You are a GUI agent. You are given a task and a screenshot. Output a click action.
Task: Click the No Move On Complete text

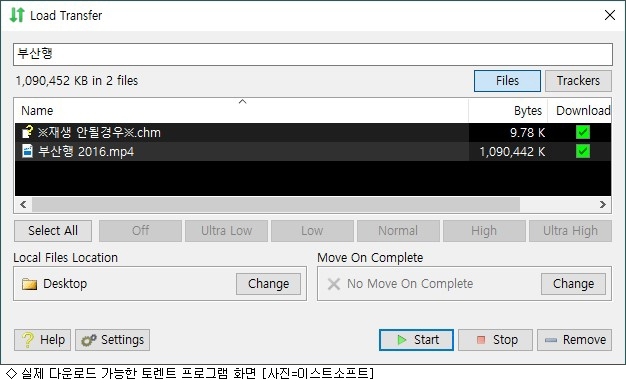tap(410, 284)
